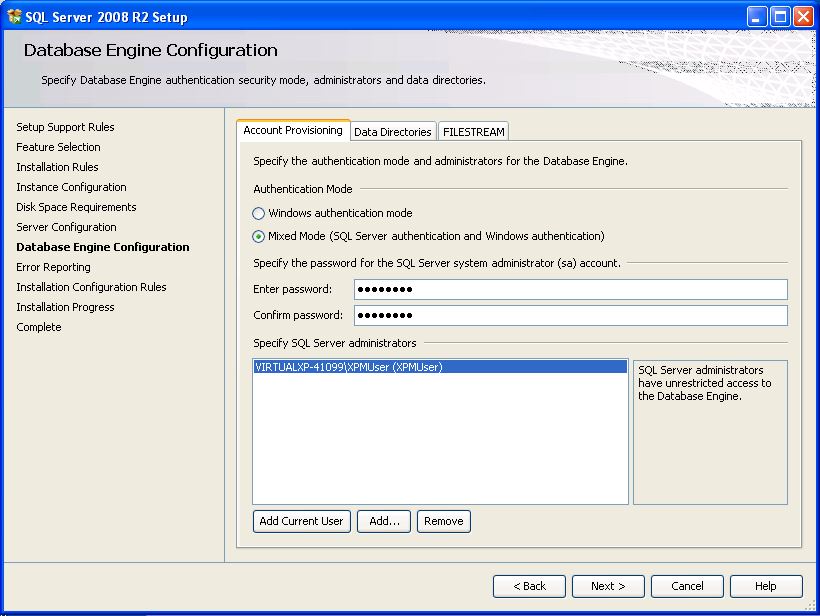This screenshot has height=616, width=820.
Task: Select Mixed Mode authentication option
Action: (259, 237)
